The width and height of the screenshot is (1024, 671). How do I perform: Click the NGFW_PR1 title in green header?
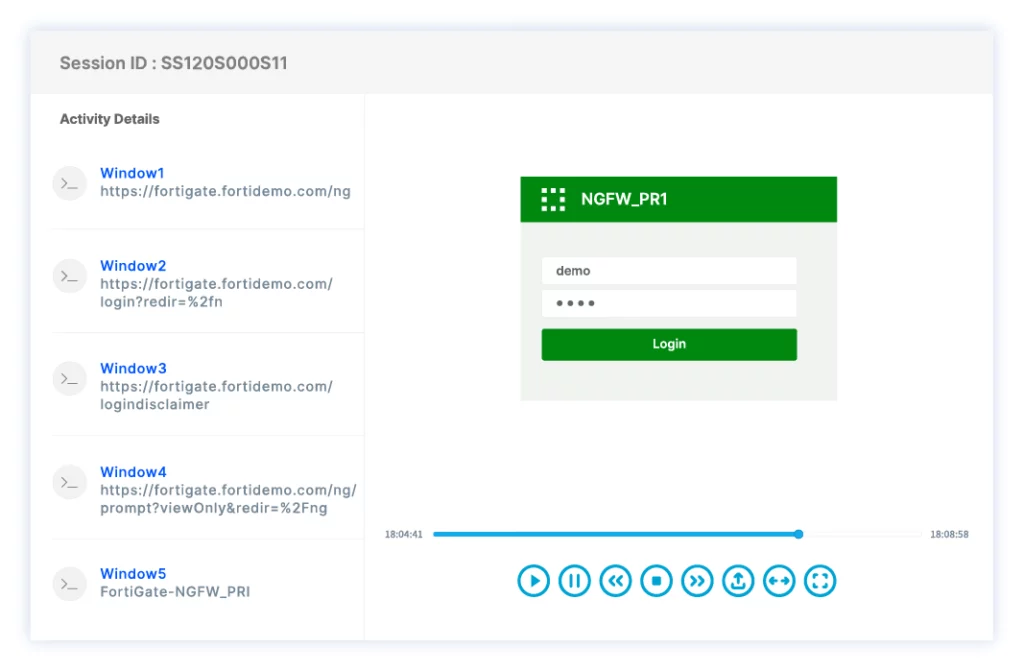(624, 199)
